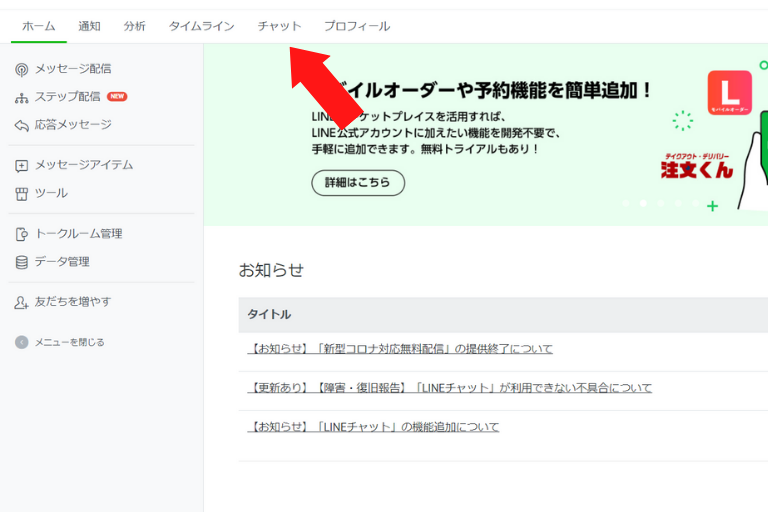Click the ツール shop icon
The width and height of the screenshot is (768, 512).
pos(22,194)
